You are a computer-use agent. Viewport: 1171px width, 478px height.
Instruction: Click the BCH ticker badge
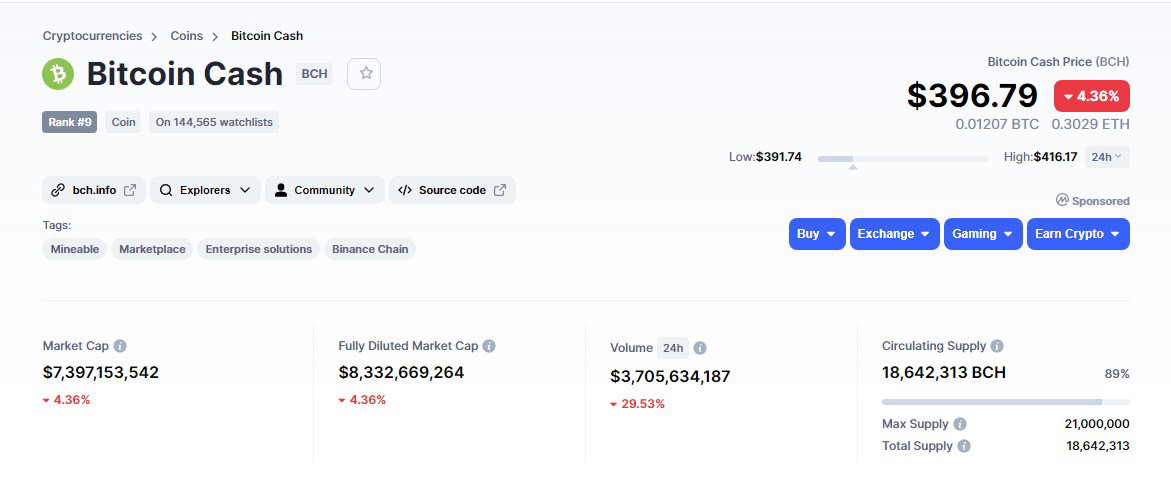(314, 74)
